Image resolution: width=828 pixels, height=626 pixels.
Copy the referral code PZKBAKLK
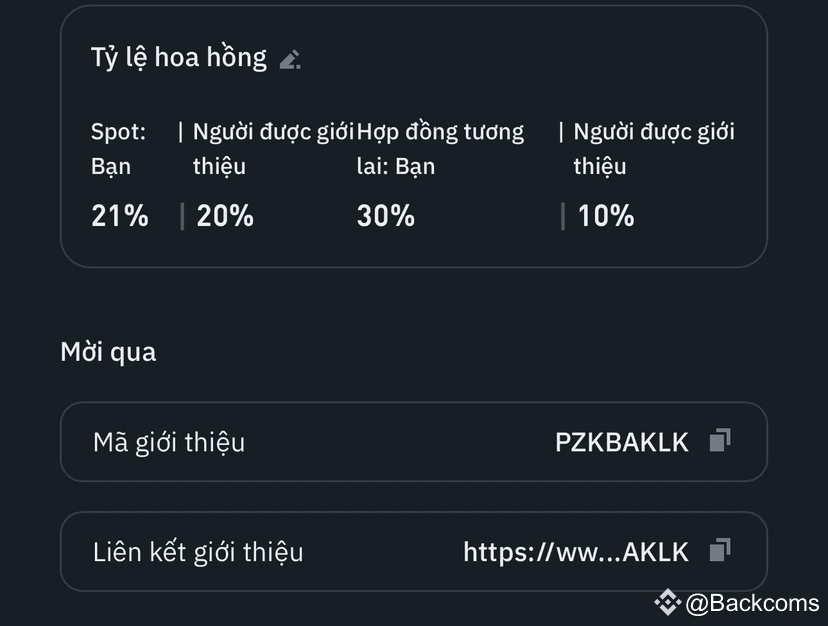point(720,440)
